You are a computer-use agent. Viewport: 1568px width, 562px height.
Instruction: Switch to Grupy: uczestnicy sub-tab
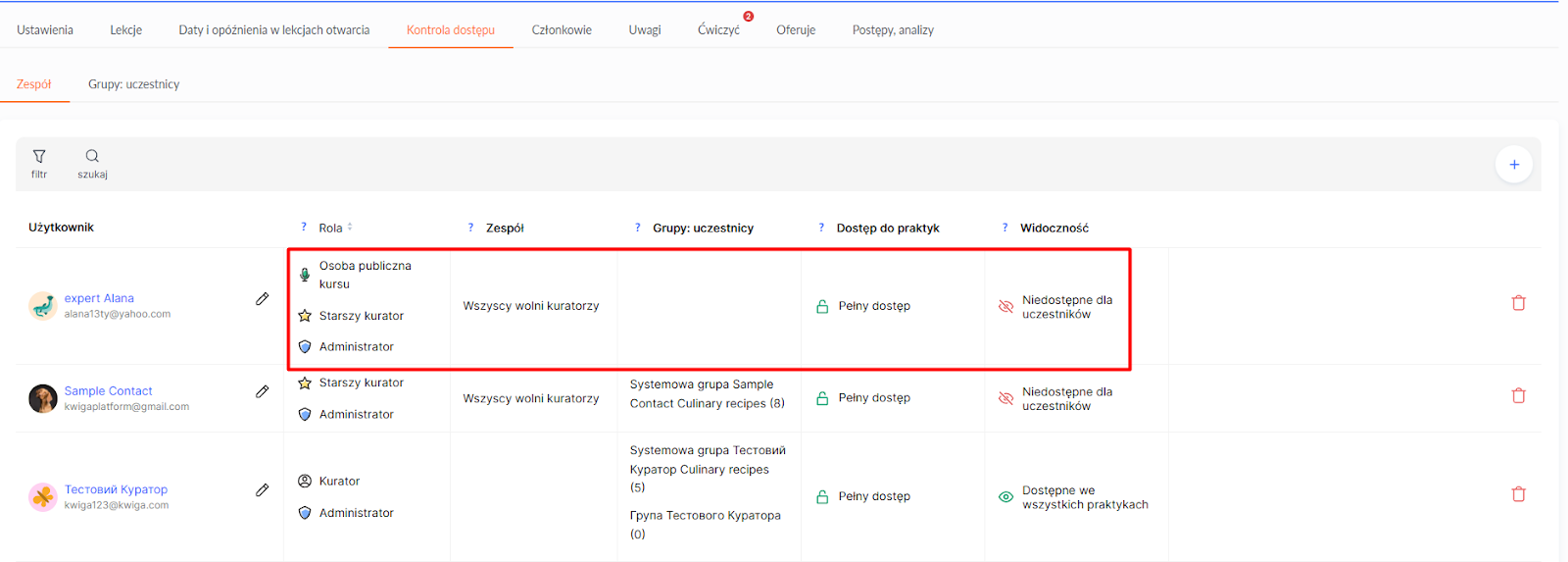(134, 84)
